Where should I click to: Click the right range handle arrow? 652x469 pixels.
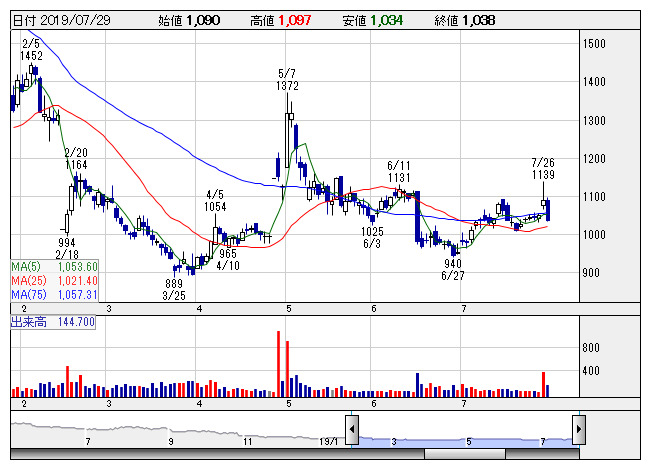click(x=578, y=430)
